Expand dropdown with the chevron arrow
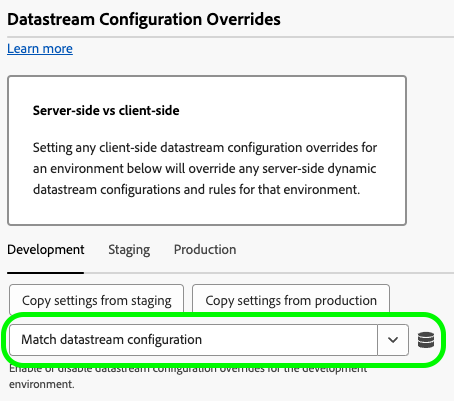The width and height of the screenshot is (454, 401). click(x=393, y=340)
